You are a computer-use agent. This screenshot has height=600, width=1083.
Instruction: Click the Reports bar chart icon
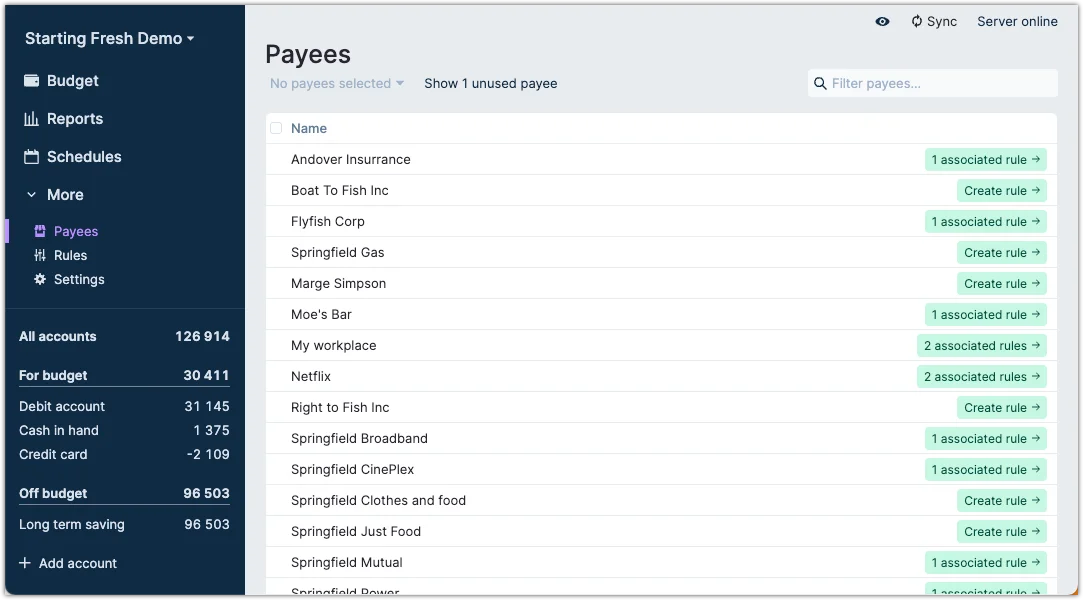pos(31,119)
